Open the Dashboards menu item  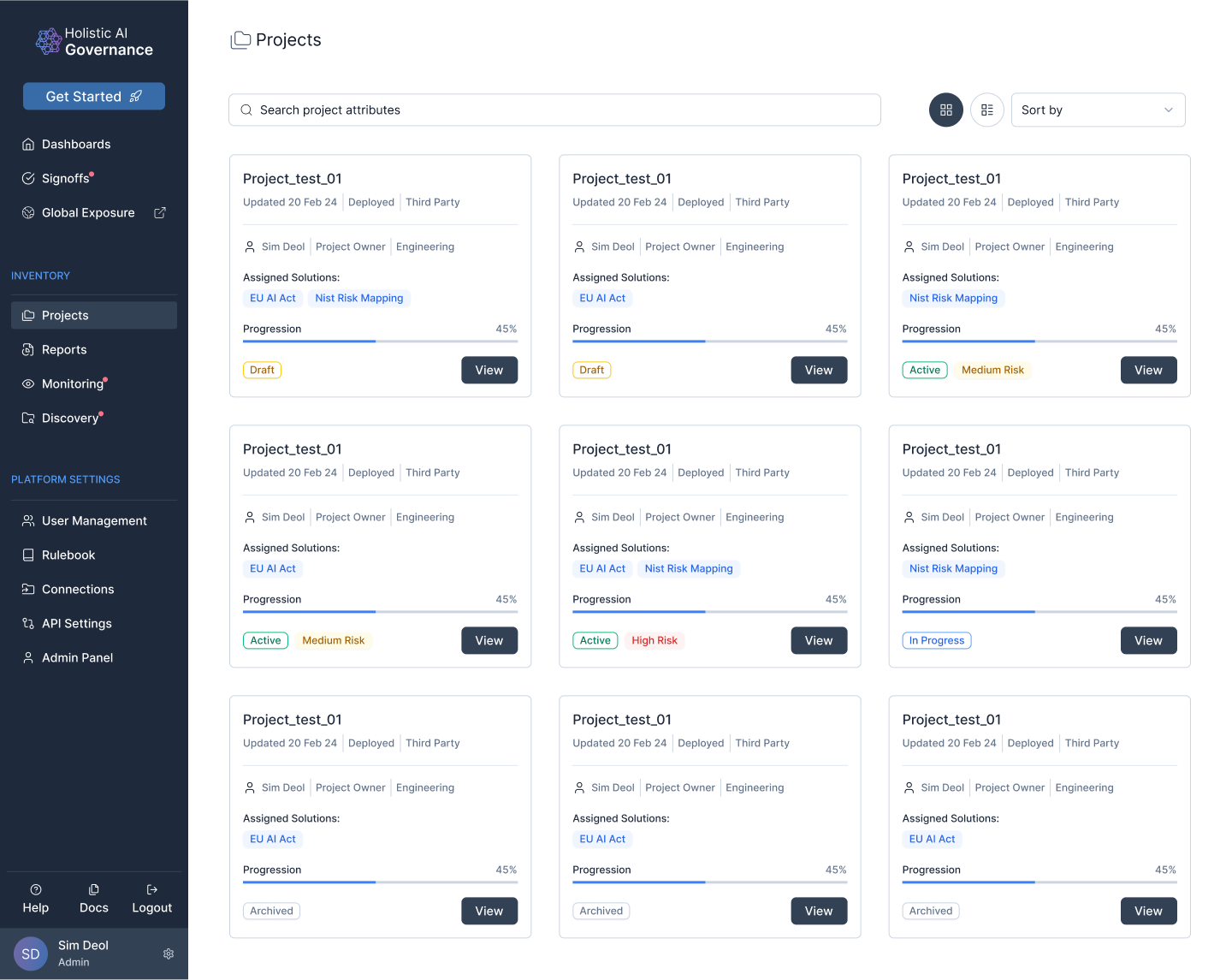76,145
